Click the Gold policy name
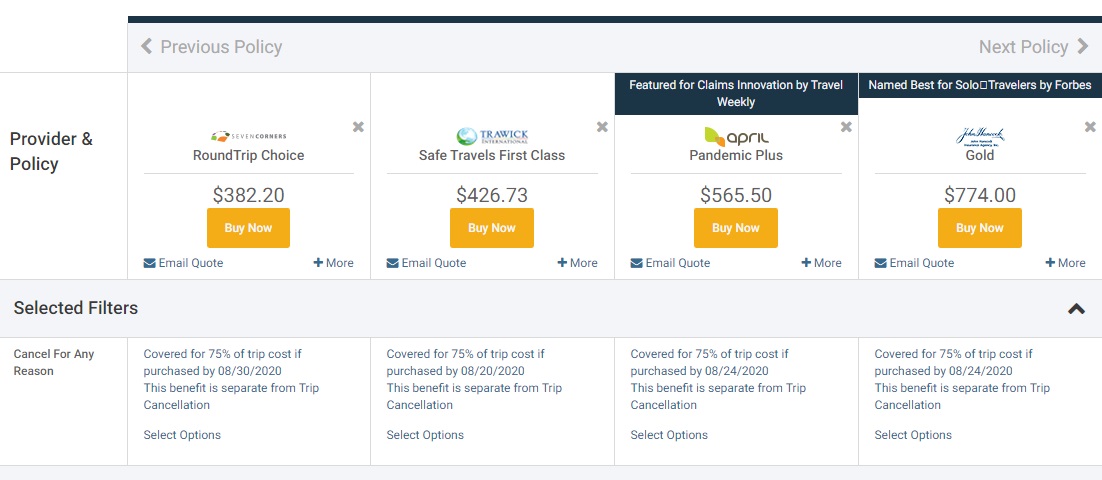Screen dimensions: 1102x480 [x=980, y=155]
